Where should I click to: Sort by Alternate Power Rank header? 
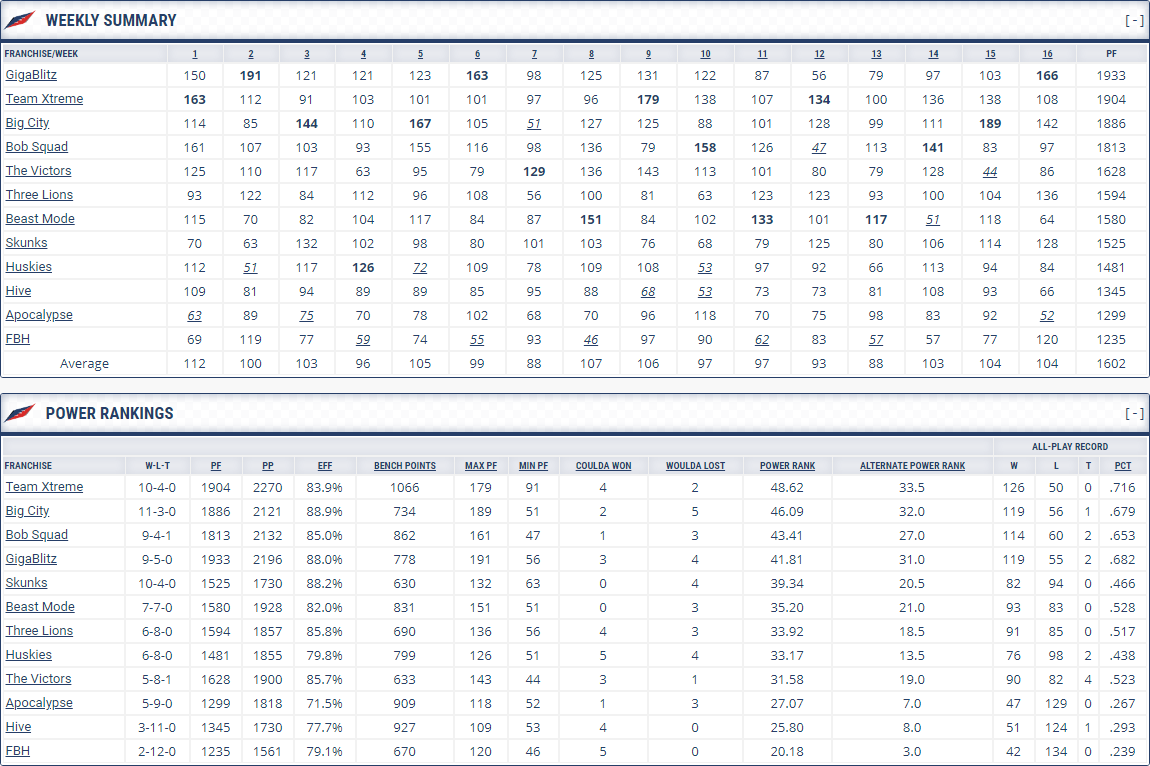point(912,466)
